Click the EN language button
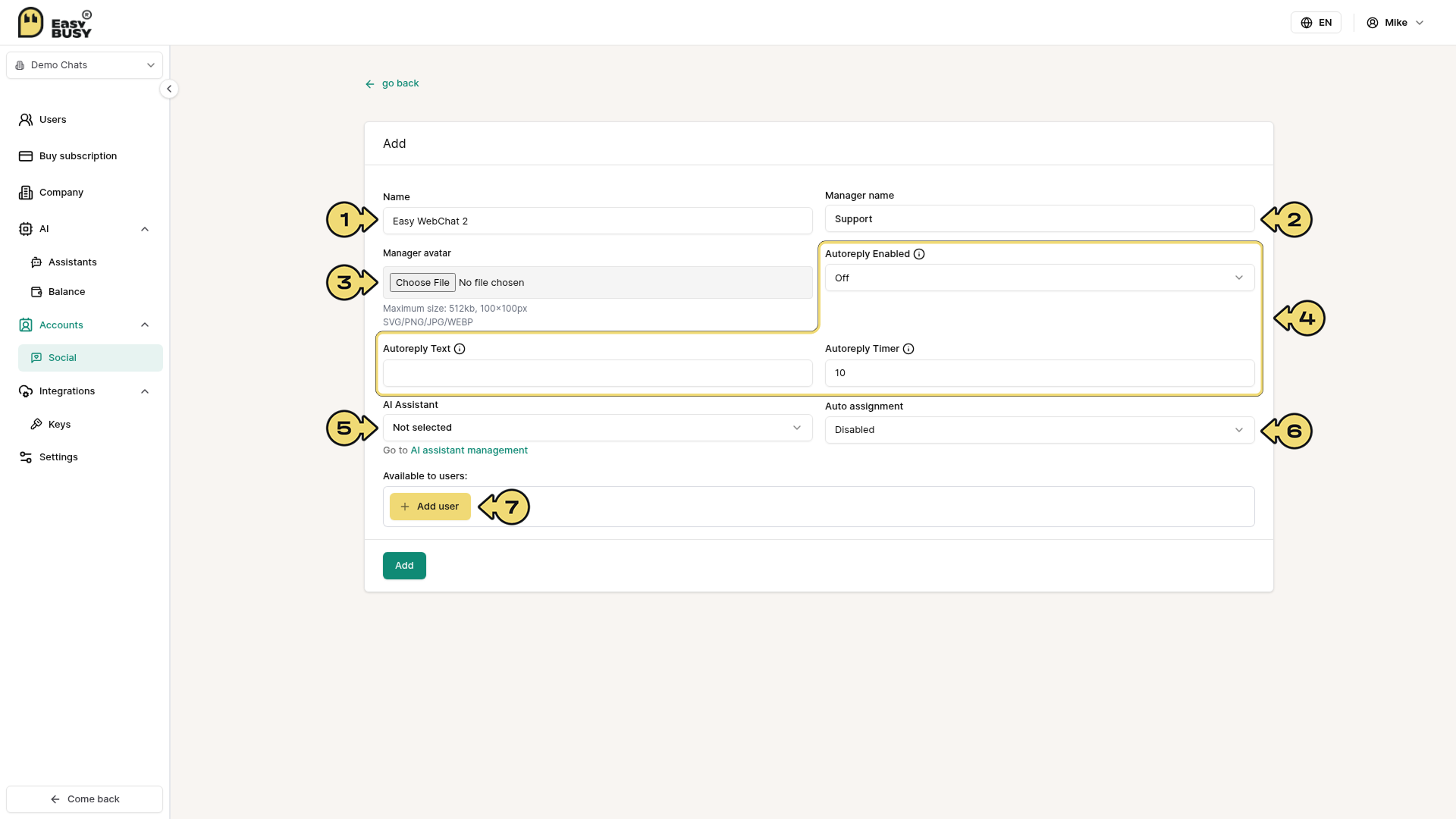The height and width of the screenshot is (819, 1456). 1316,23
